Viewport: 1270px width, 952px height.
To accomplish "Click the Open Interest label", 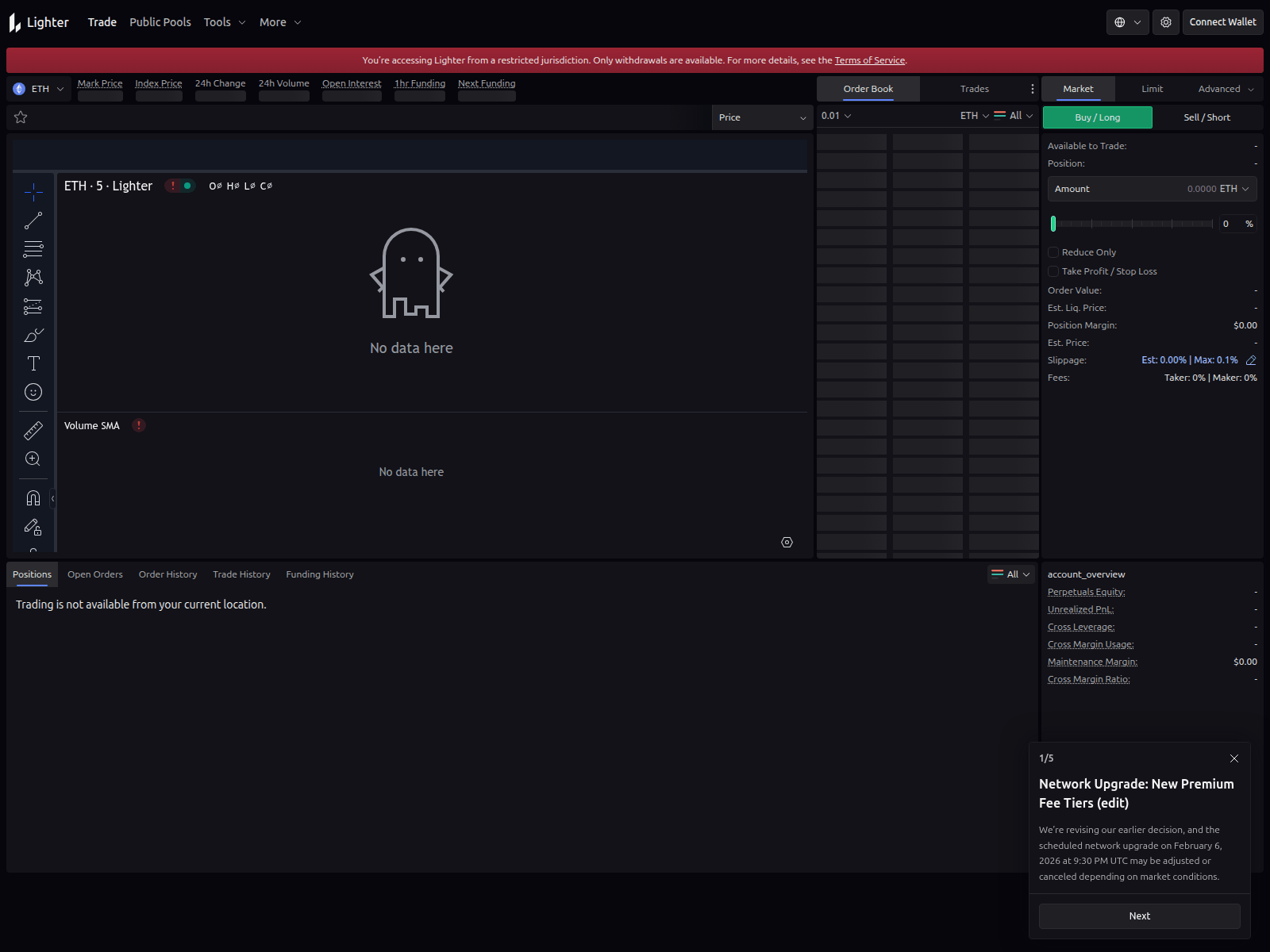I will (352, 83).
